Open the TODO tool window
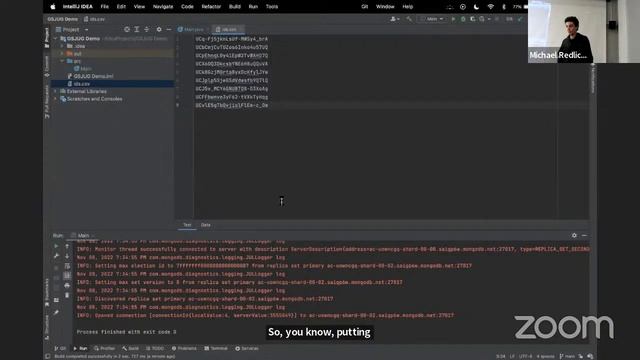Screen dimensions: 640x360 click(155, 348)
